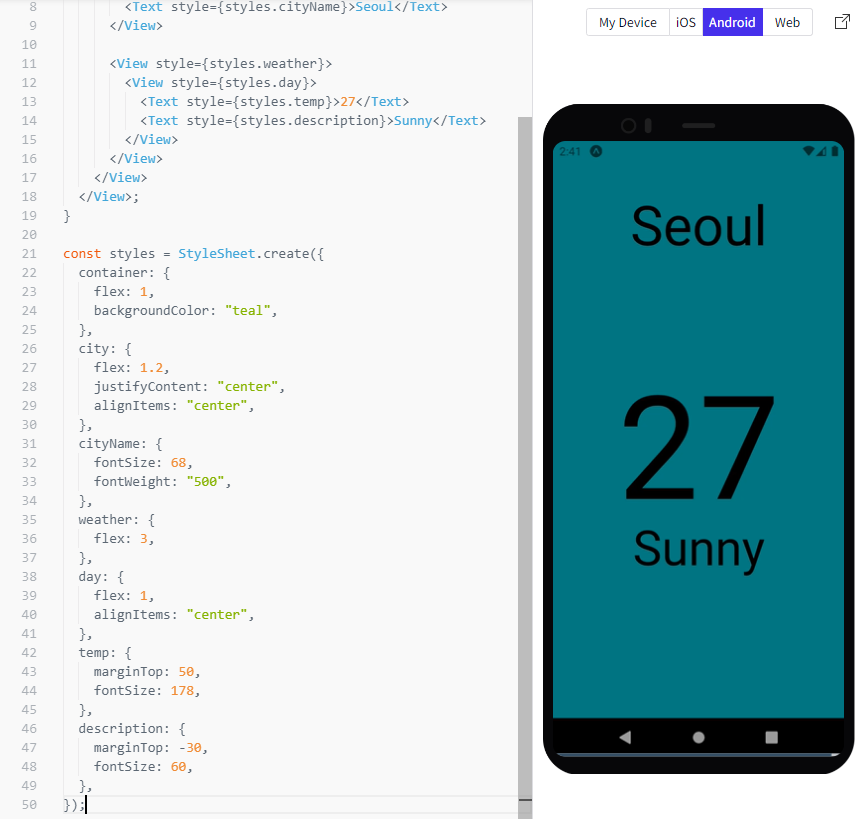
Task: Click the 2:41 clock in phone status bar
Action: pos(570,151)
